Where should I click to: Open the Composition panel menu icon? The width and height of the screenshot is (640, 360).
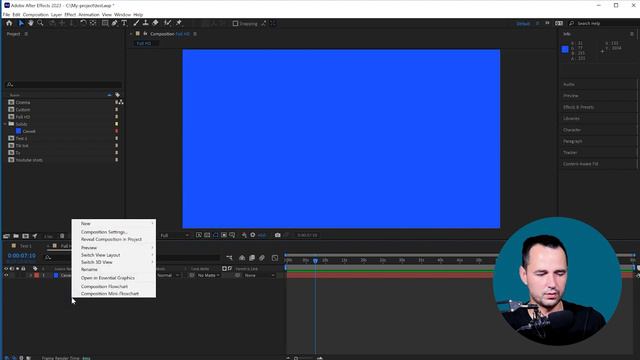pos(195,34)
